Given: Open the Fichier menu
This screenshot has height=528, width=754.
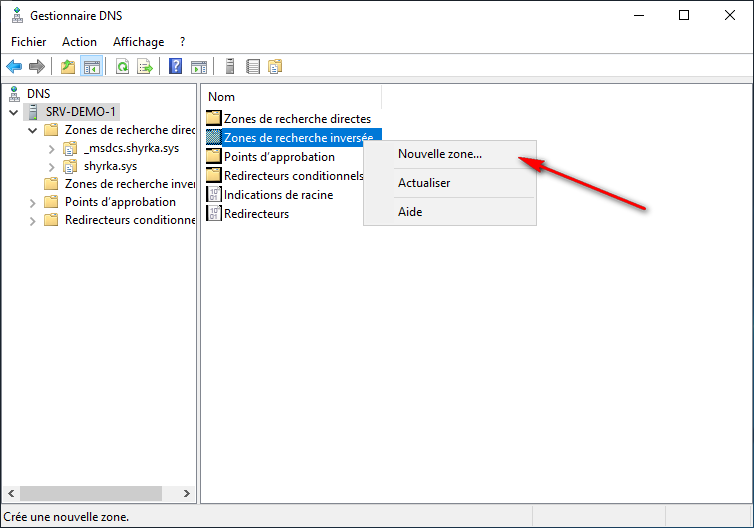Looking at the screenshot, I should tap(29, 42).
